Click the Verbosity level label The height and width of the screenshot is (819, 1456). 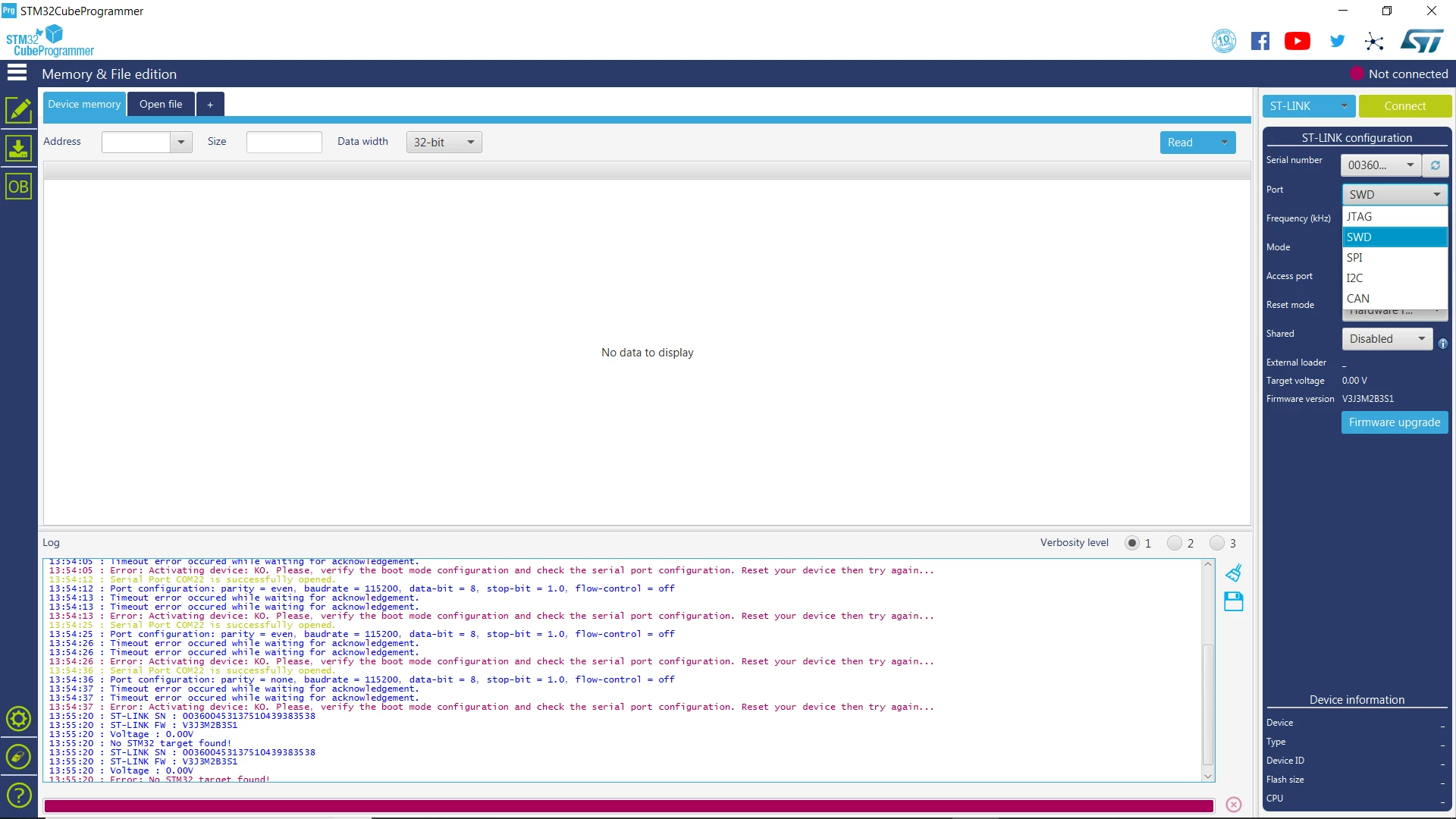tap(1074, 543)
